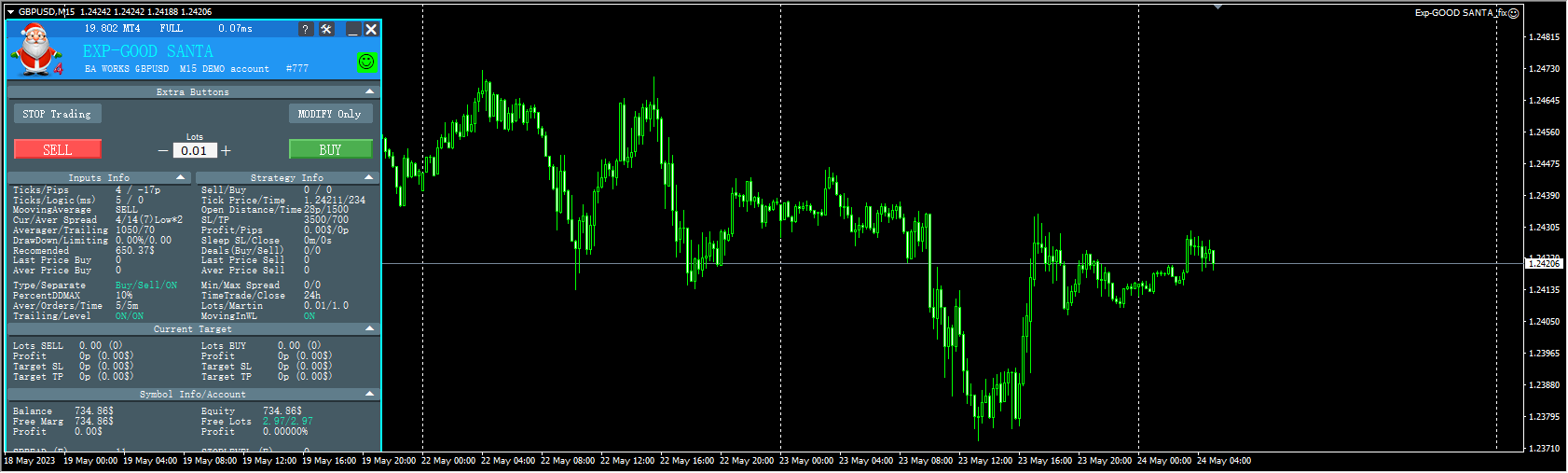The height and width of the screenshot is (473, 1568).
Task: Click the Lots/Martin value 0.01/1.0
Action: (x=326, y=306)
